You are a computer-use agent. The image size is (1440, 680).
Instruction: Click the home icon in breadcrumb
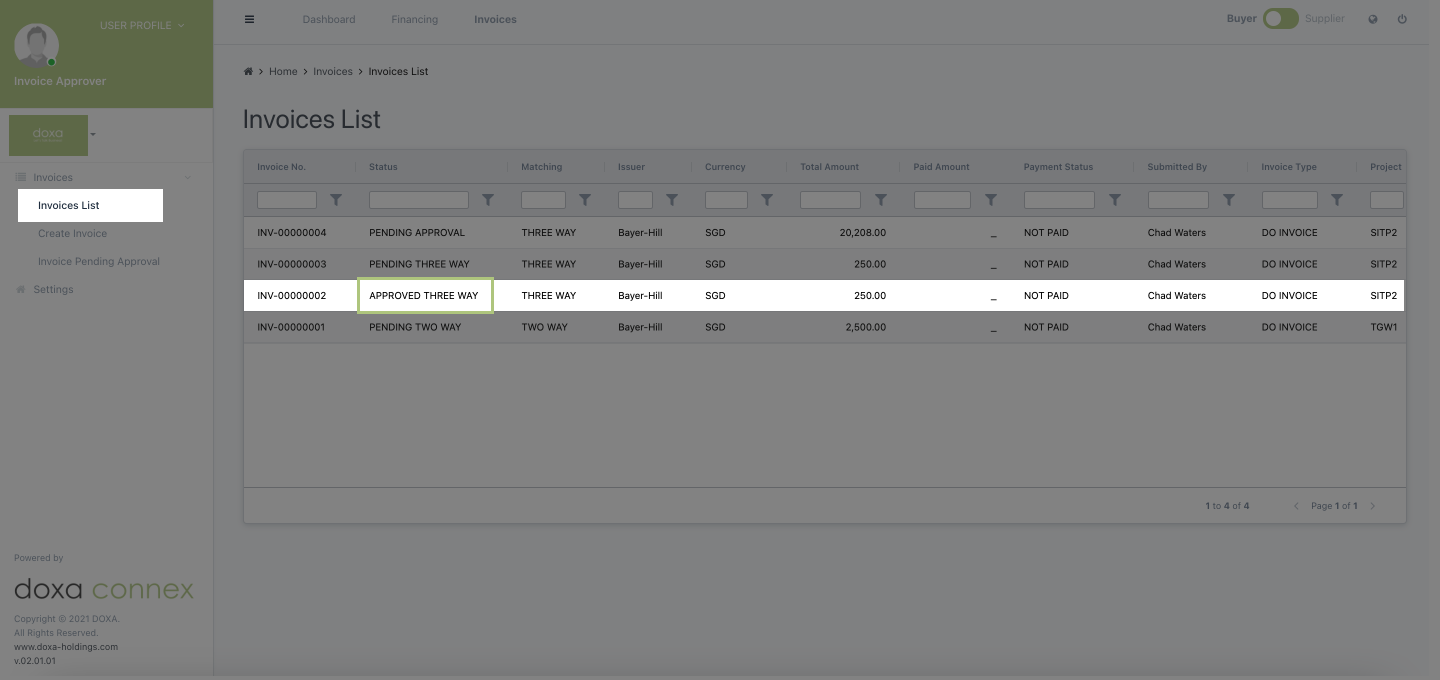coord(248,72)
